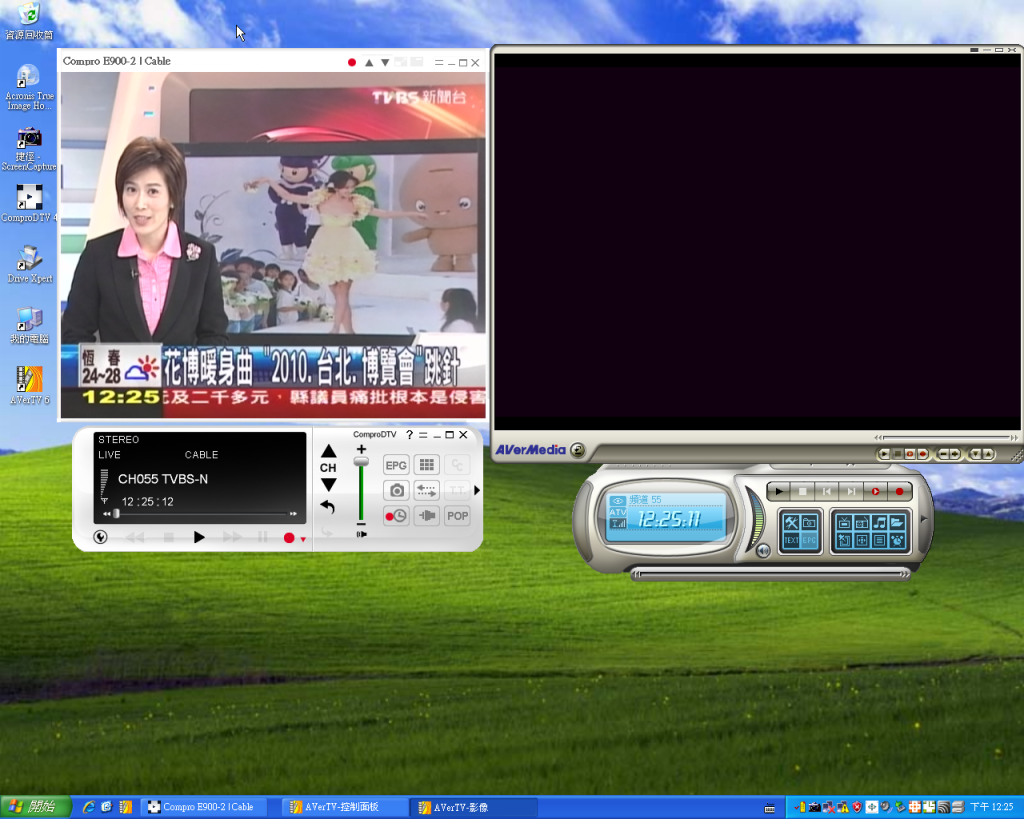Image resolution: width=1024 pixels, height=819 pixels.
Task: Open the channel grid preview in ComproDTV
Action: pyautogui.click(x=426, y=465)
